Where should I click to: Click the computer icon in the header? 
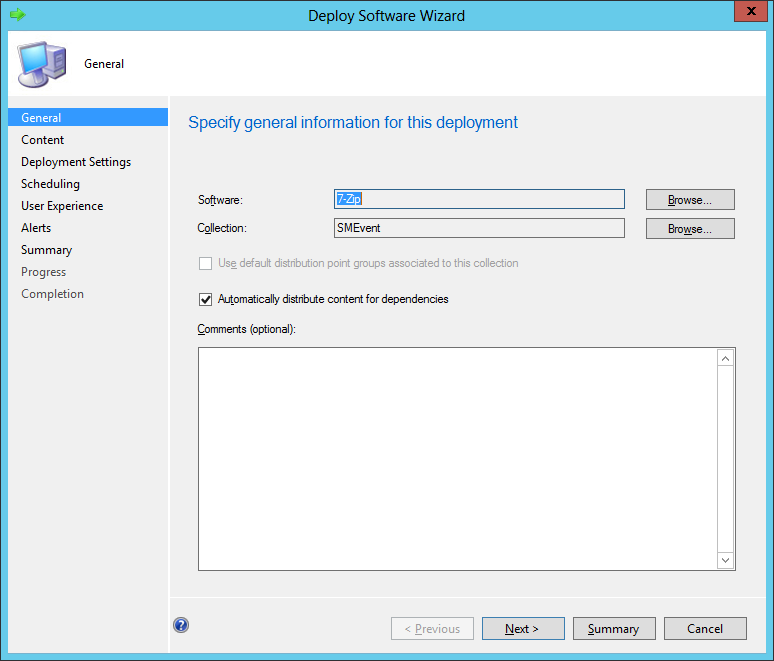point(40,63)
